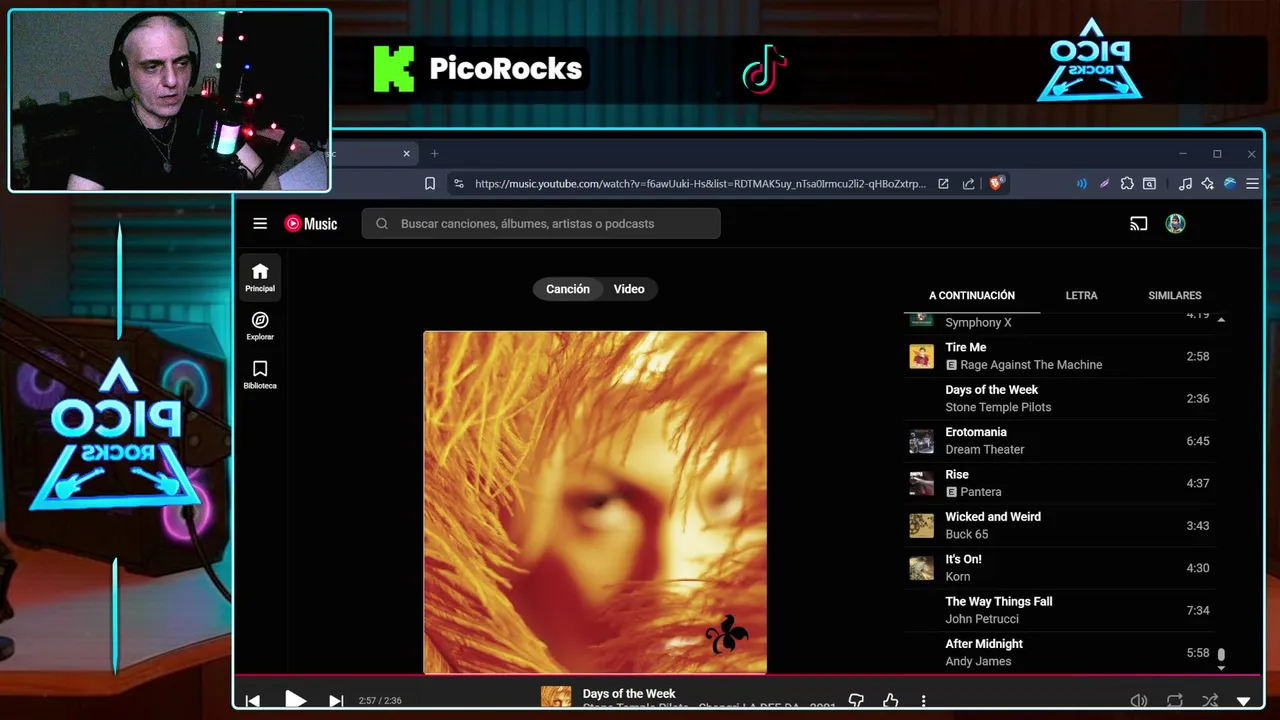1280x720 pixels.
Task: Open browser extensions puzzle icon
Action: [x=1127, y=184]
